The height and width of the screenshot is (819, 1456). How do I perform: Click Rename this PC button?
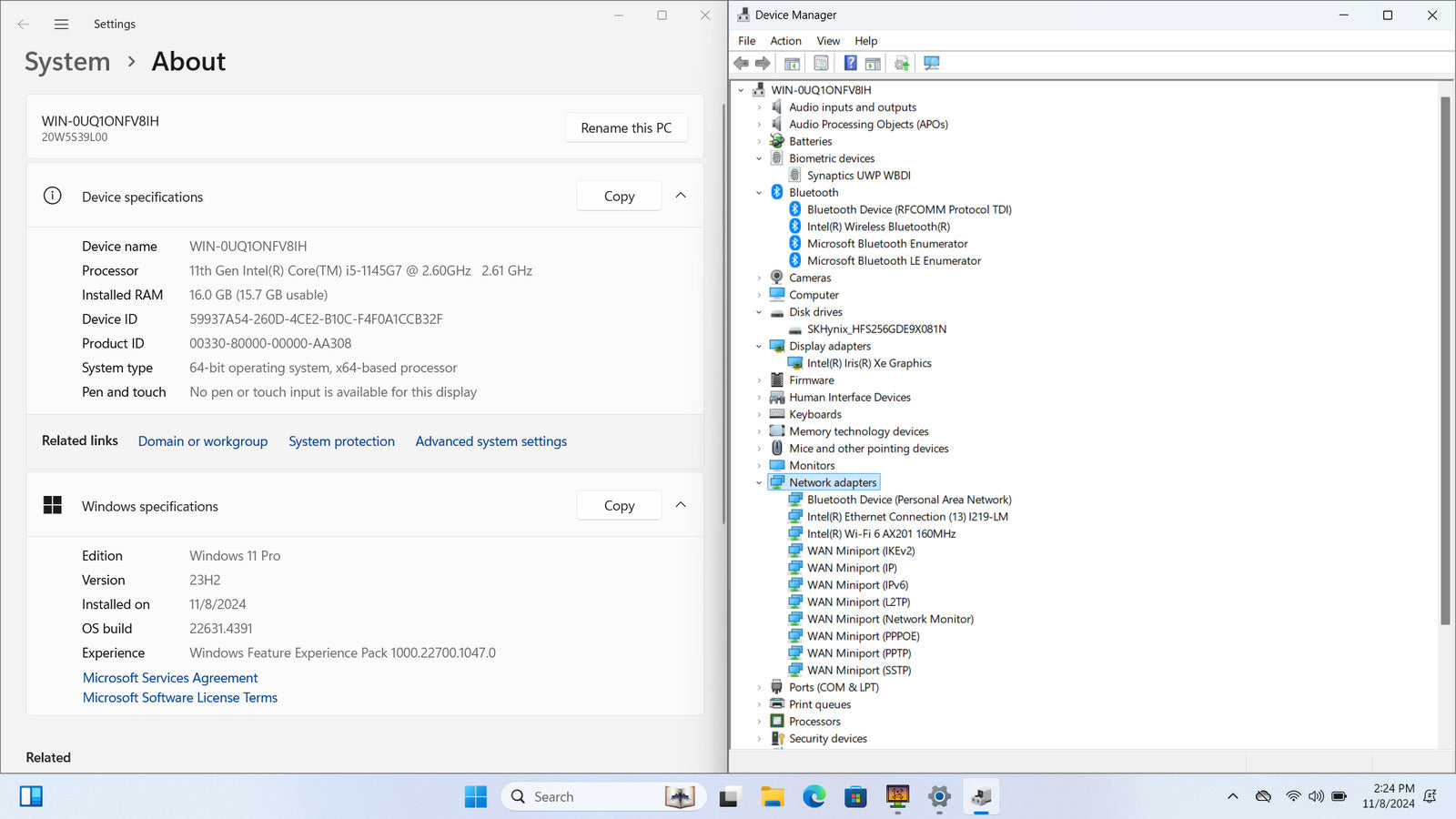tap(626, 128)
